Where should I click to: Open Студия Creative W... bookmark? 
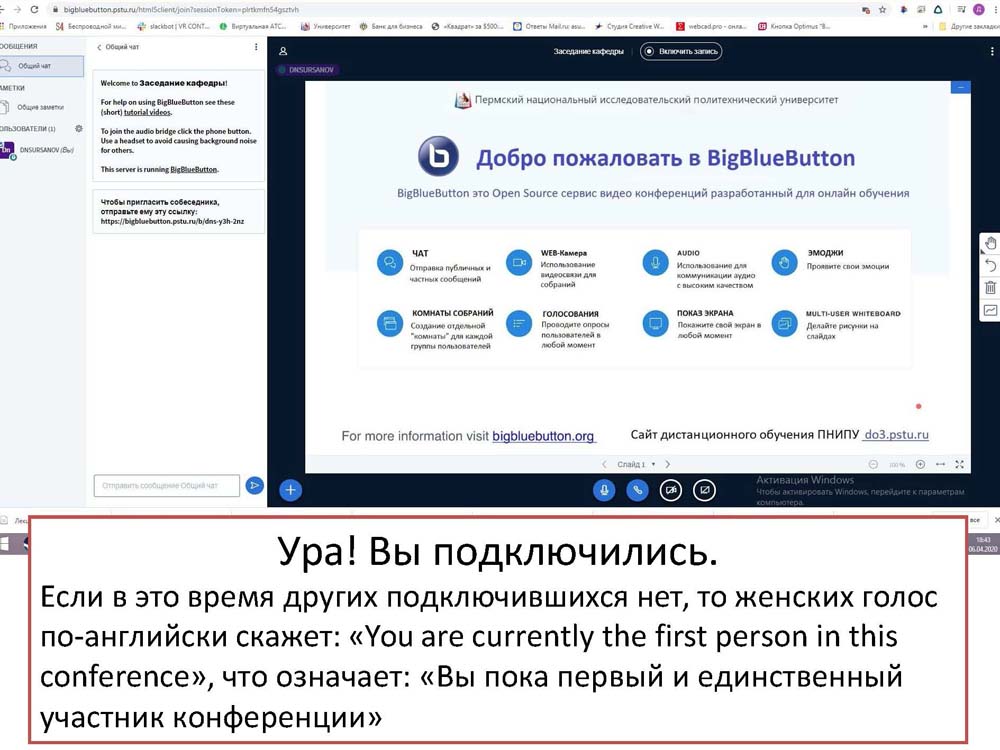(x=630, y=26)
